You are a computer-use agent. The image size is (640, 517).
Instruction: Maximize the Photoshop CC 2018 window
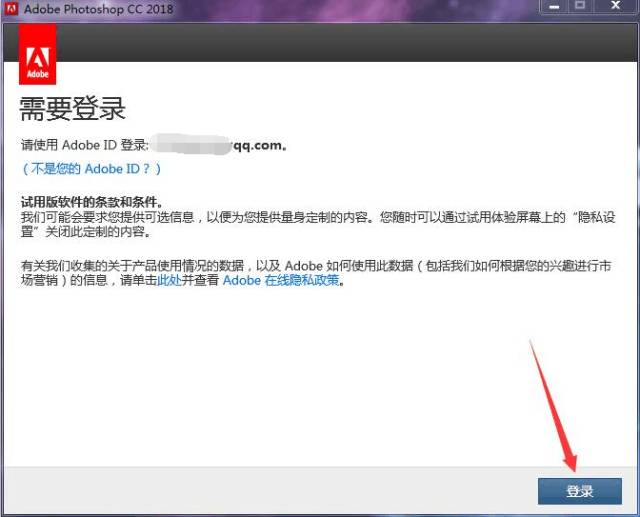click(x=580, y=6)
